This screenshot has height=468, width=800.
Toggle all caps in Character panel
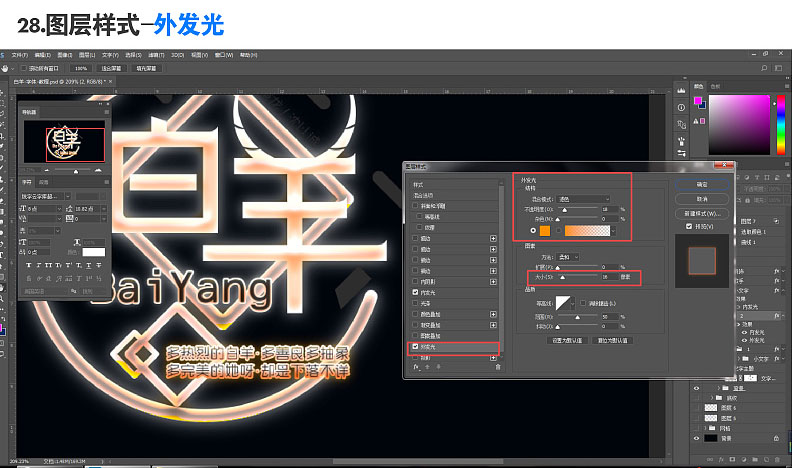pyautogui.click(x=48, y=265)
